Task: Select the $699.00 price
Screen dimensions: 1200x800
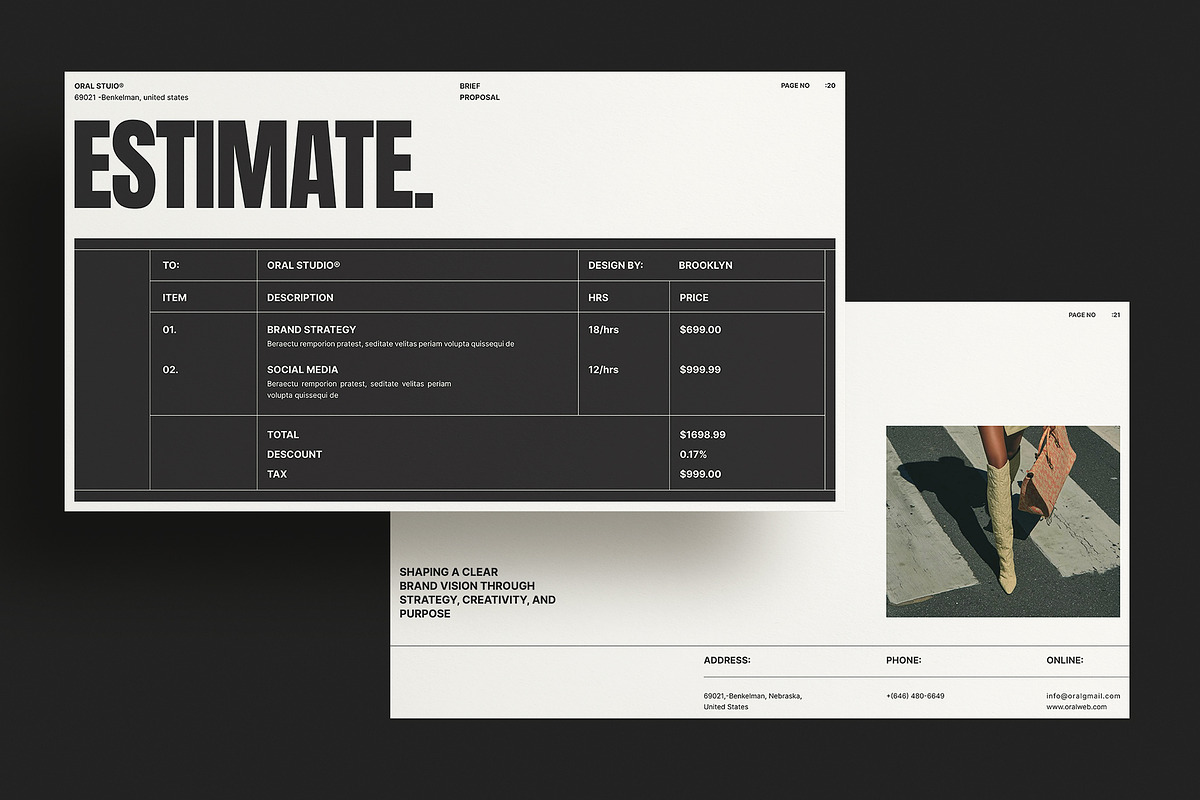Action: [700, 330]
